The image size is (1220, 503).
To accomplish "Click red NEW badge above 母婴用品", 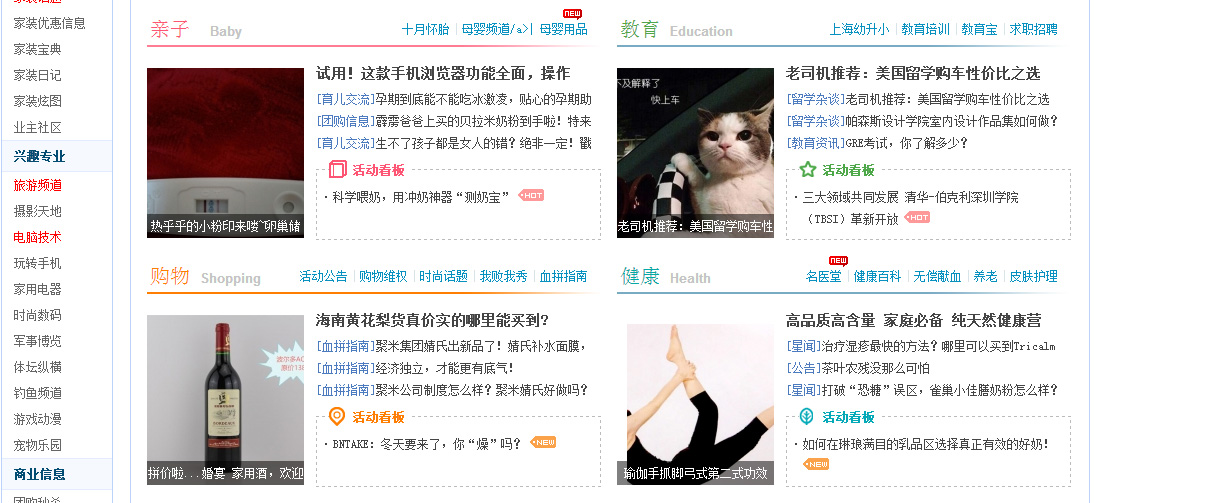I will click(x=572, y=13).
